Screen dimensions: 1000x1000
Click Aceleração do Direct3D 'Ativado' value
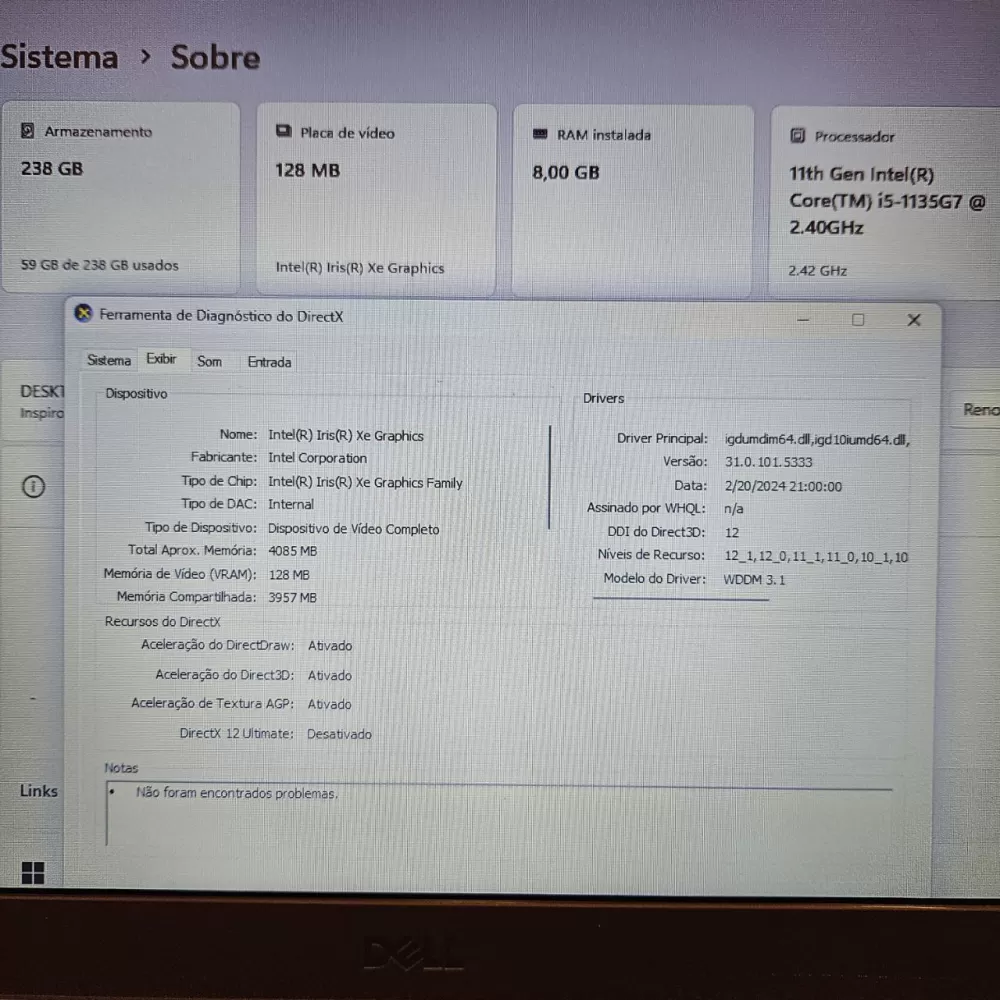[x=330, y=675]
